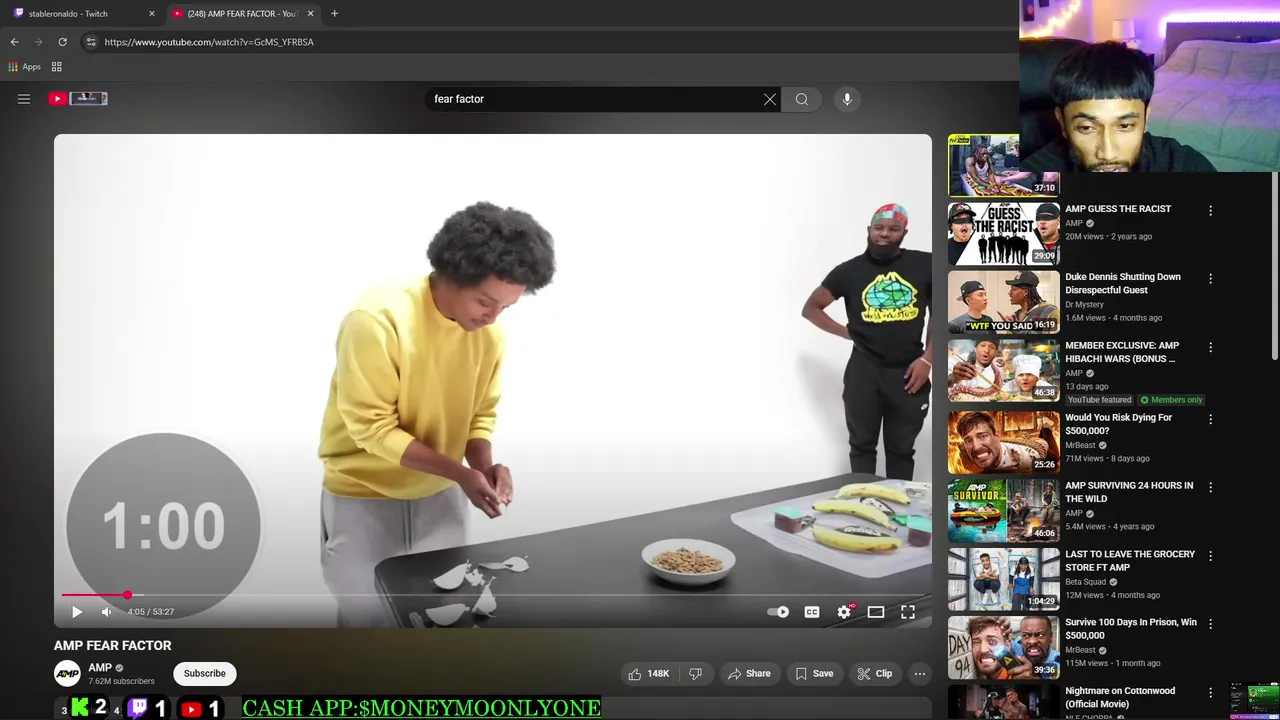Mute the video volume
Viewport: 1280px width, 720px height.
(x=107, y=612)
